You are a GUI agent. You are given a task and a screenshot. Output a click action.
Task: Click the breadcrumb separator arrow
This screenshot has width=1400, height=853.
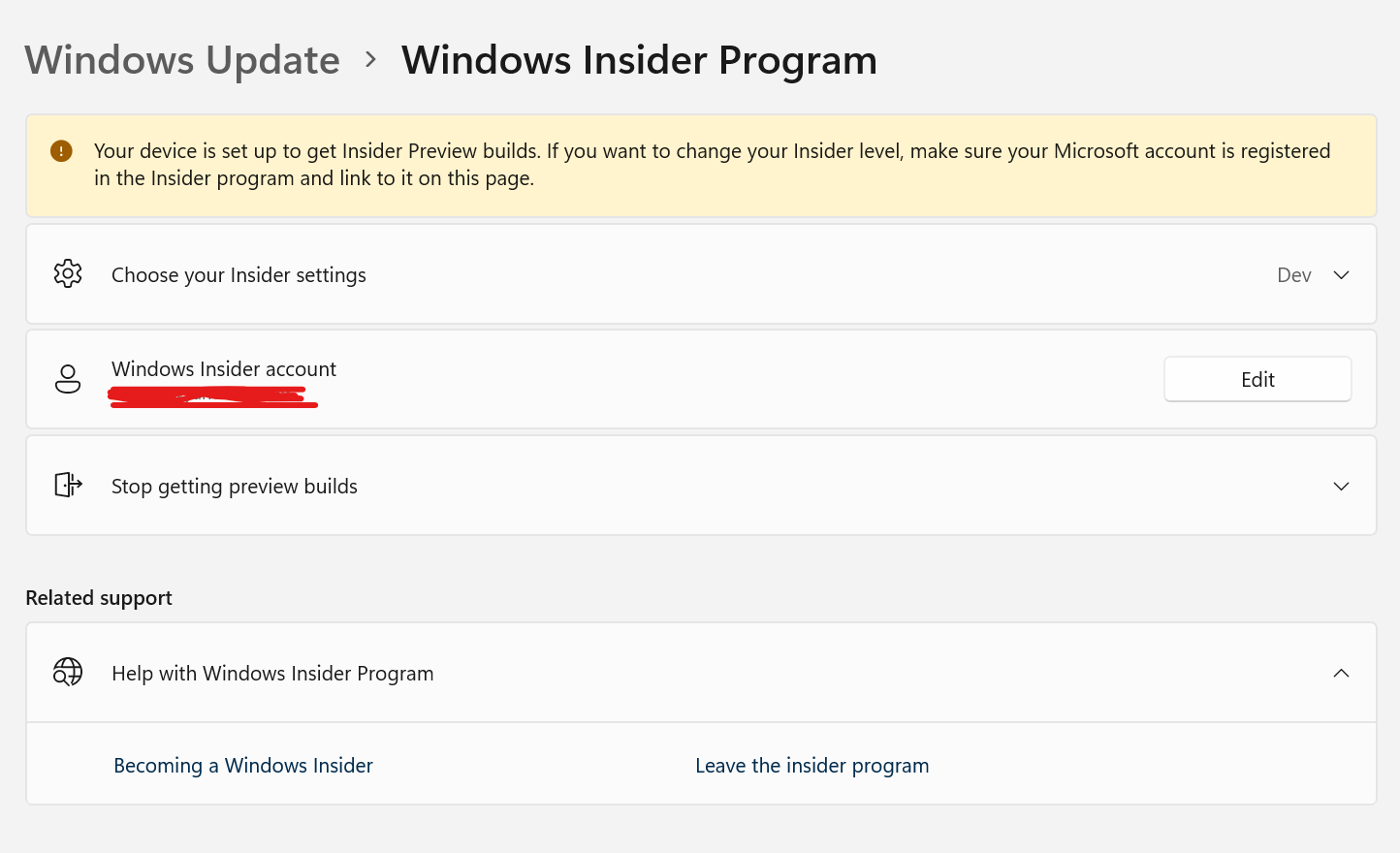(x=370, y=60)
